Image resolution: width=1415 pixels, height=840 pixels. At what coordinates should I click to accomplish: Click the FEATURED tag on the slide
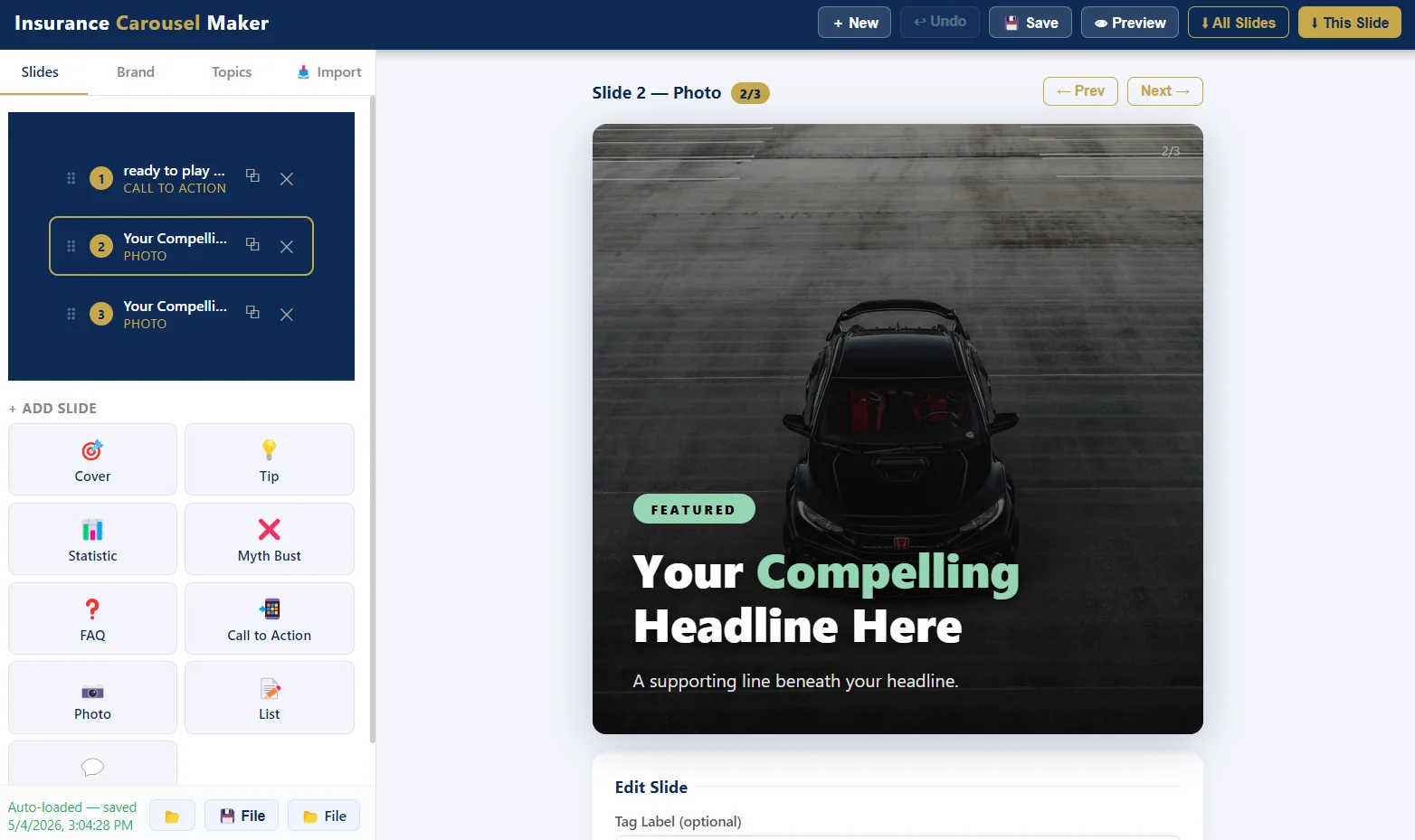click(694, 509)
